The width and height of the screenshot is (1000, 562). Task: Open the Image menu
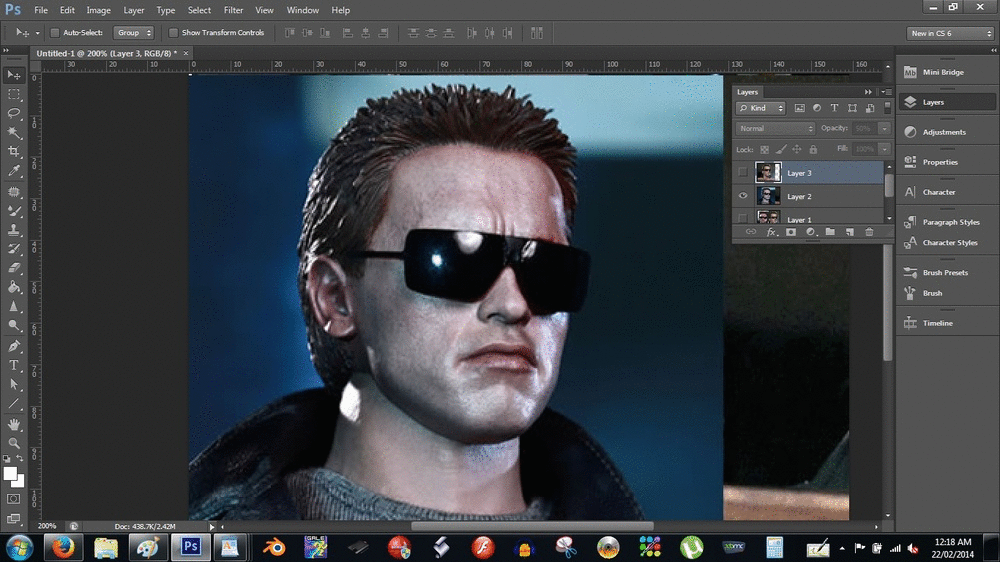point(98,10)
